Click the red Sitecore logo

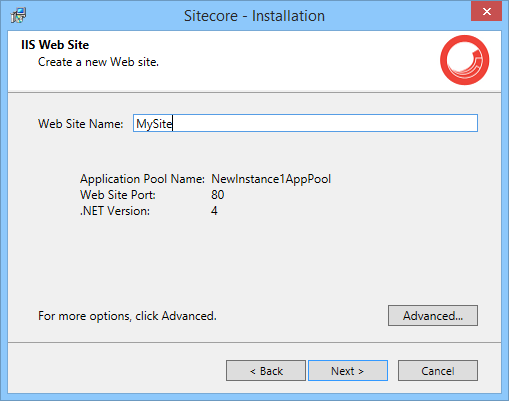tap(464, 60)
